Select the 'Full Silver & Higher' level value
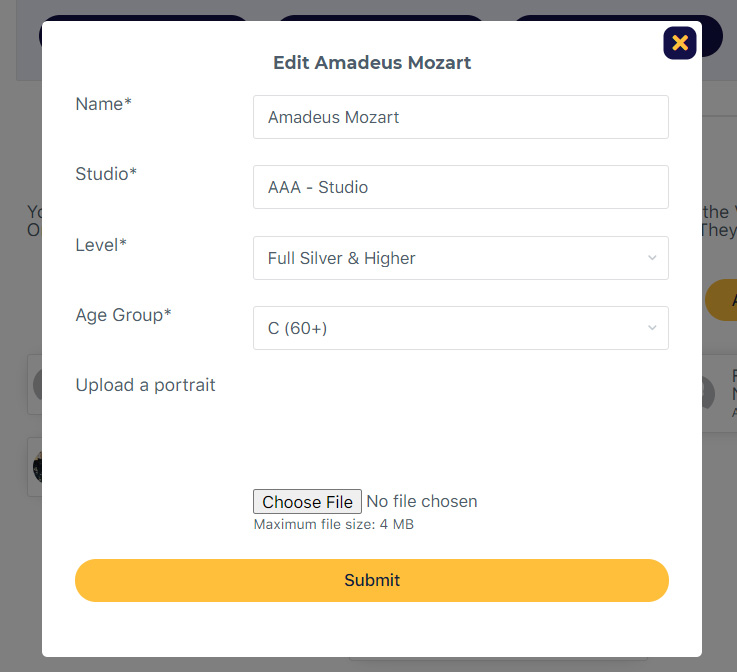This screenshot has width=737, height=672. pyautogui.click(x=342, y=258)
